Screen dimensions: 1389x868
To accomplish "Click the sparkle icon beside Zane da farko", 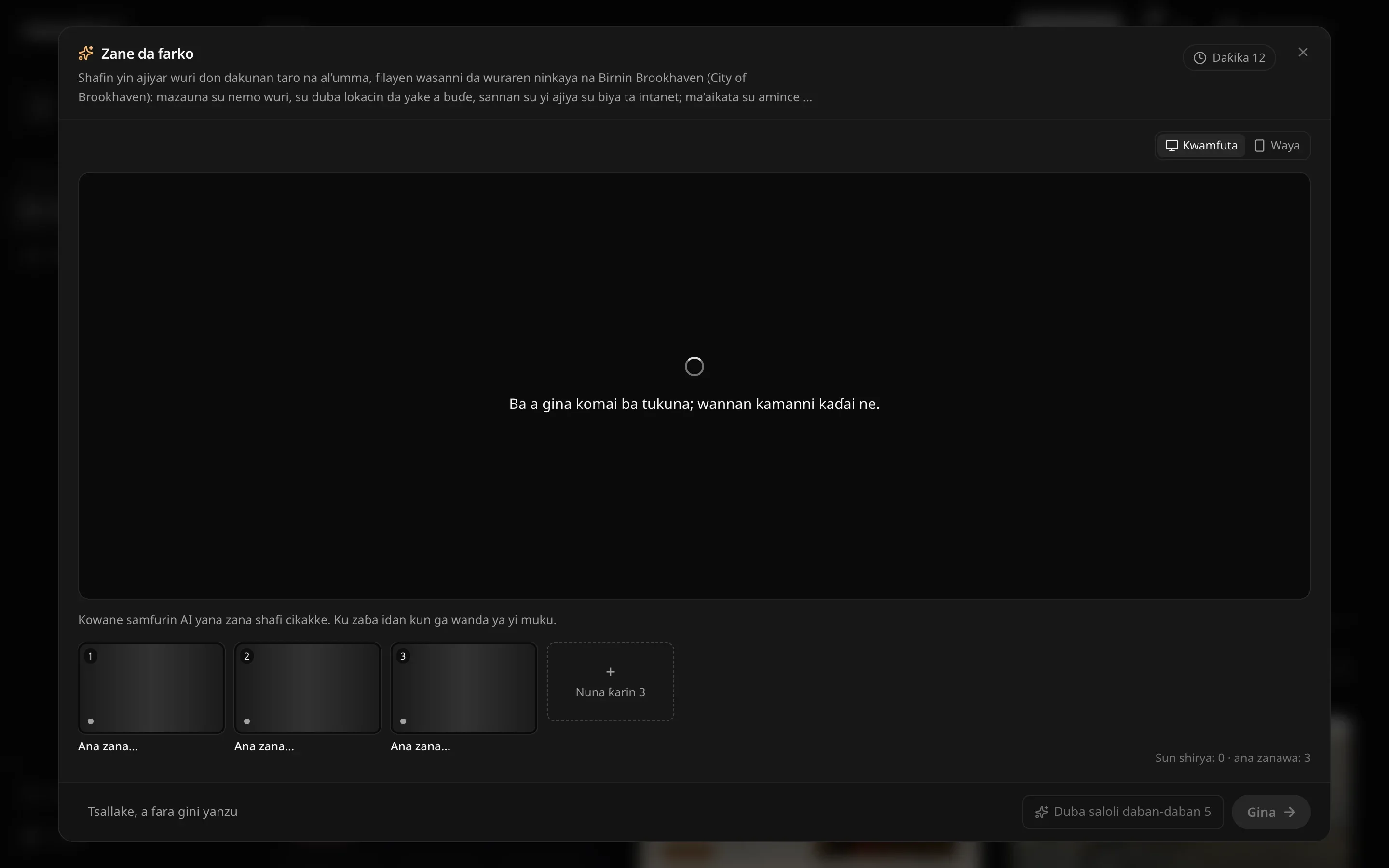I will (85, 54).
